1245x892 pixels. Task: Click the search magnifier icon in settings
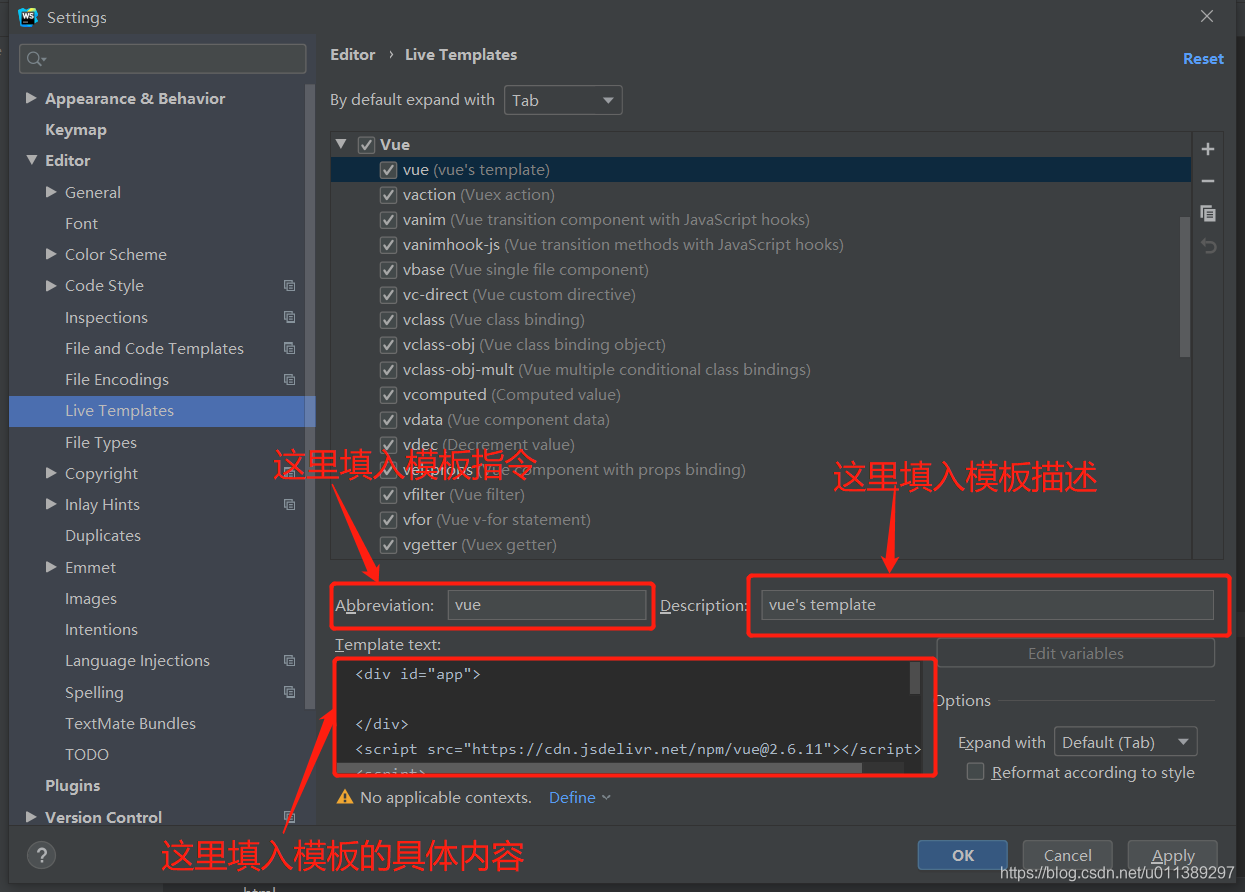36,59
